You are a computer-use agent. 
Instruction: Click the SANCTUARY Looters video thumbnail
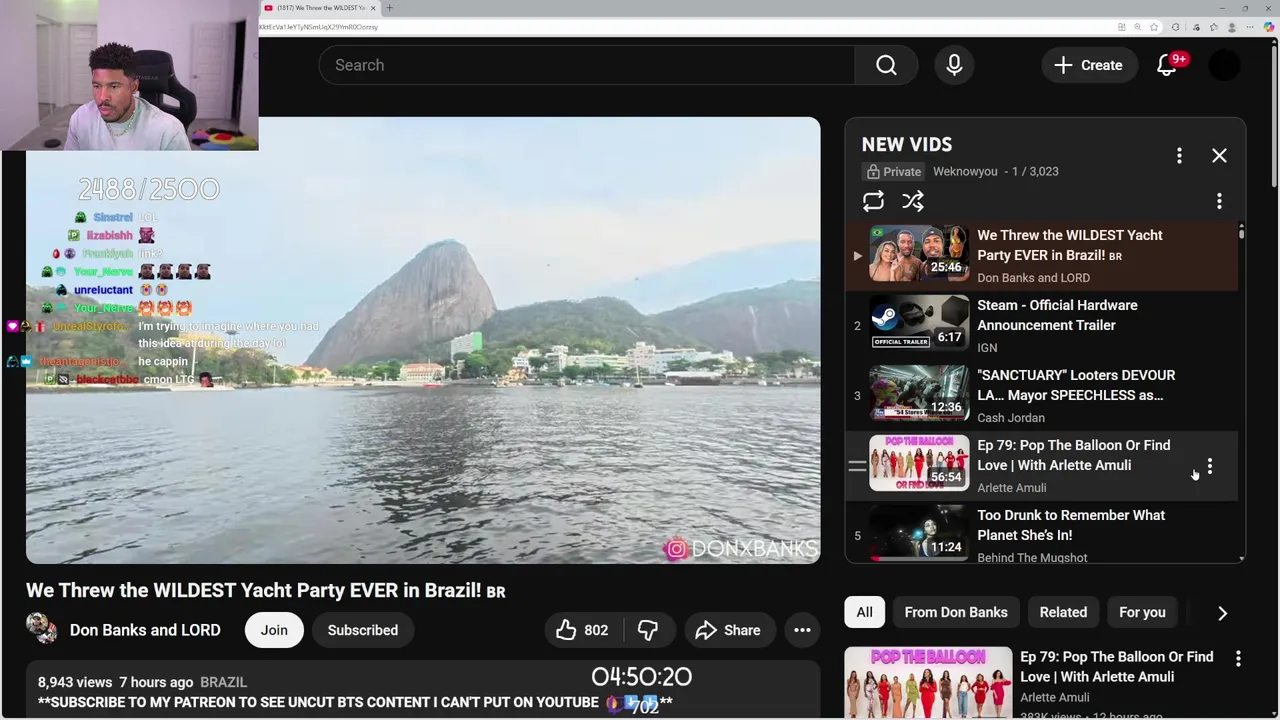919,393
